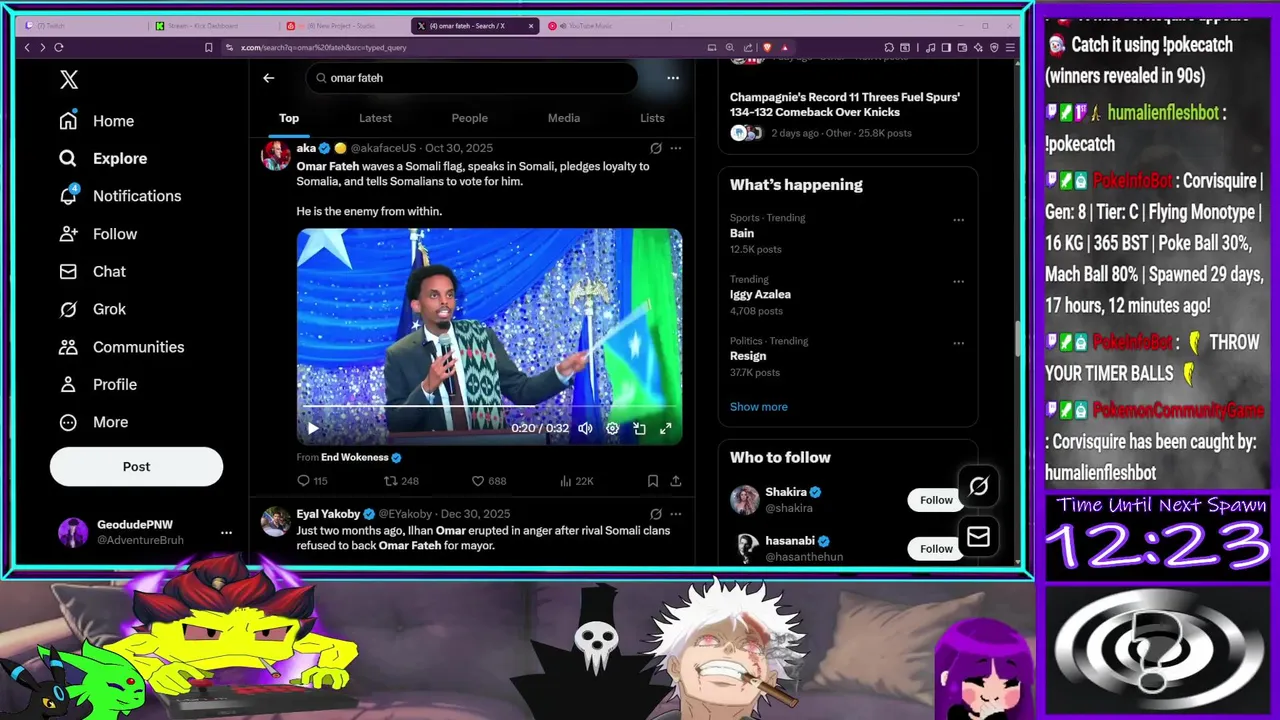
Task: Go back using the arrow beside search box
Action: pos(268,78)
